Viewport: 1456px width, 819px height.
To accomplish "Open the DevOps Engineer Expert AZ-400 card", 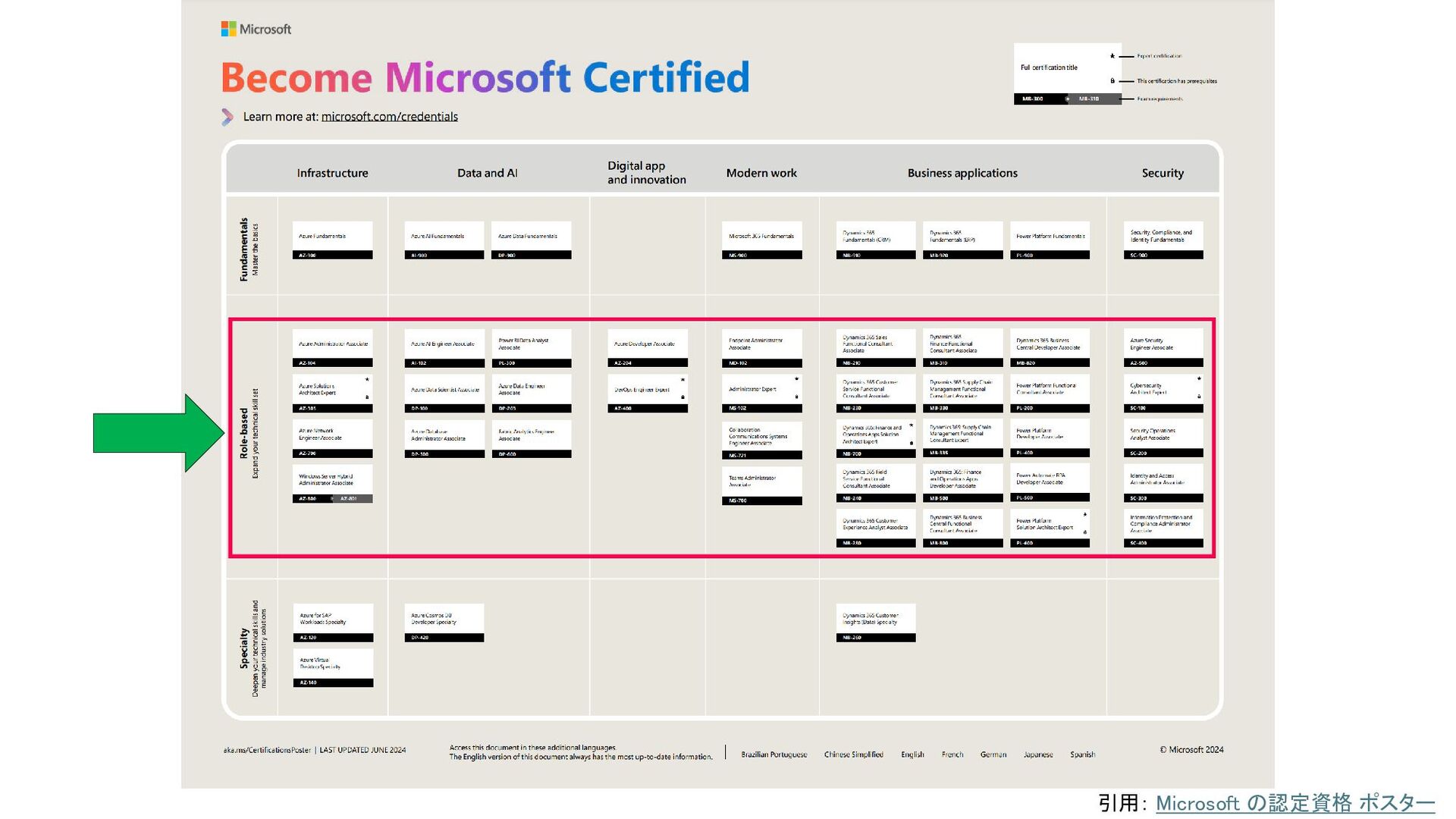I will [648, 394].
